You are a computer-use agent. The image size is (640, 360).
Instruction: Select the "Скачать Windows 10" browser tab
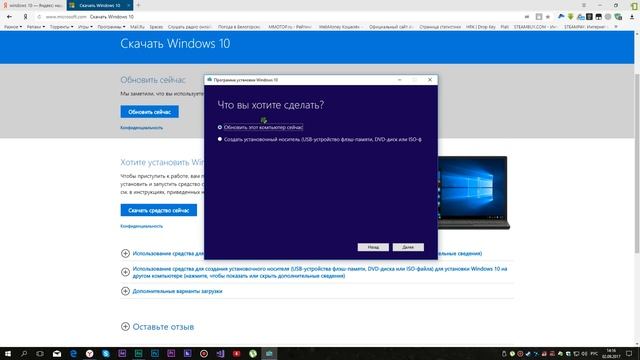tap(100, 5)
